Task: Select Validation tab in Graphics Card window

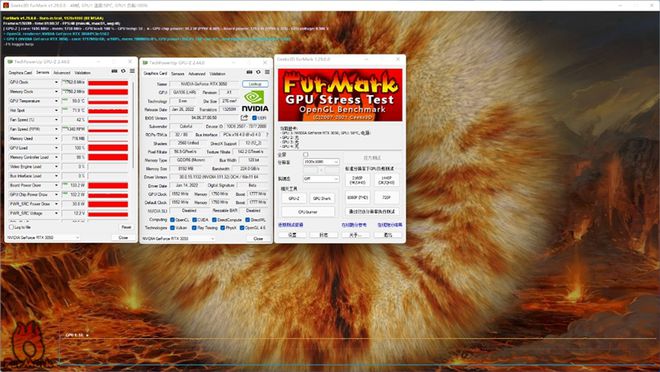Action: point(217,74)
